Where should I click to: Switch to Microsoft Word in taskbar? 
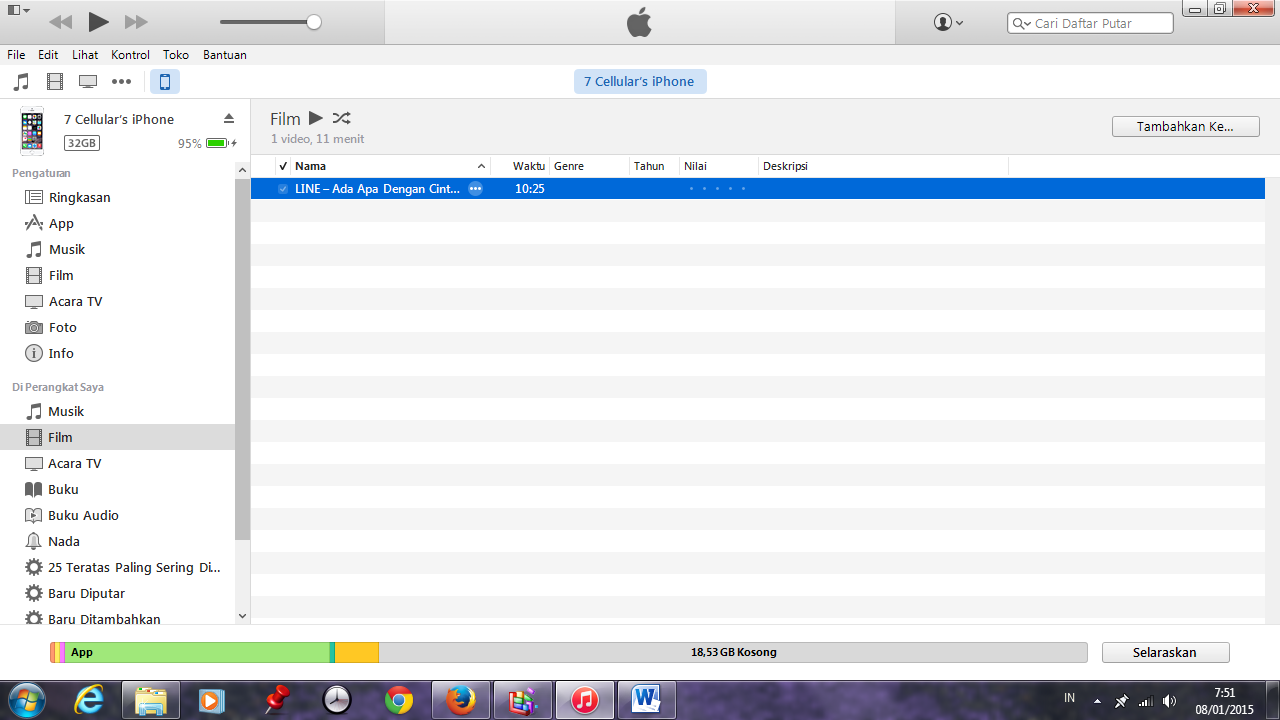[x=647, y=700]
